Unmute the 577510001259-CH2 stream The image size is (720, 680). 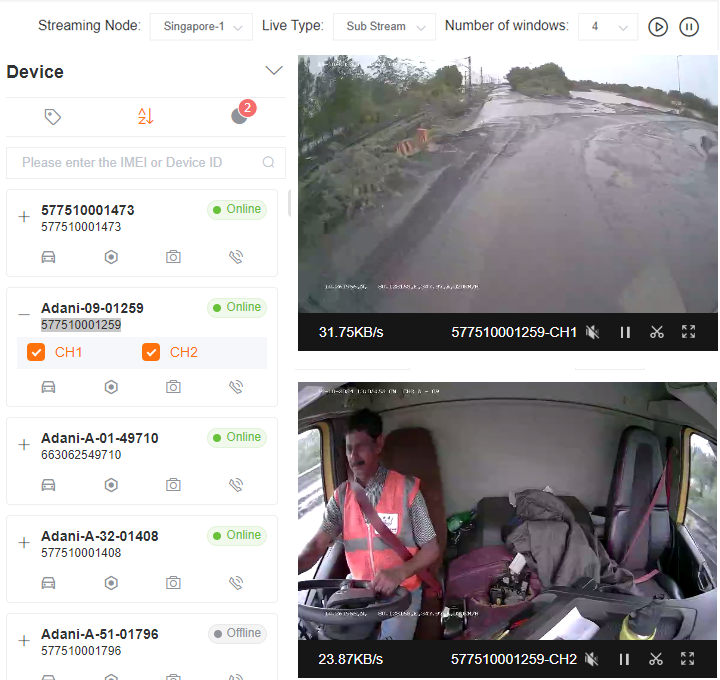coord(591,659)
